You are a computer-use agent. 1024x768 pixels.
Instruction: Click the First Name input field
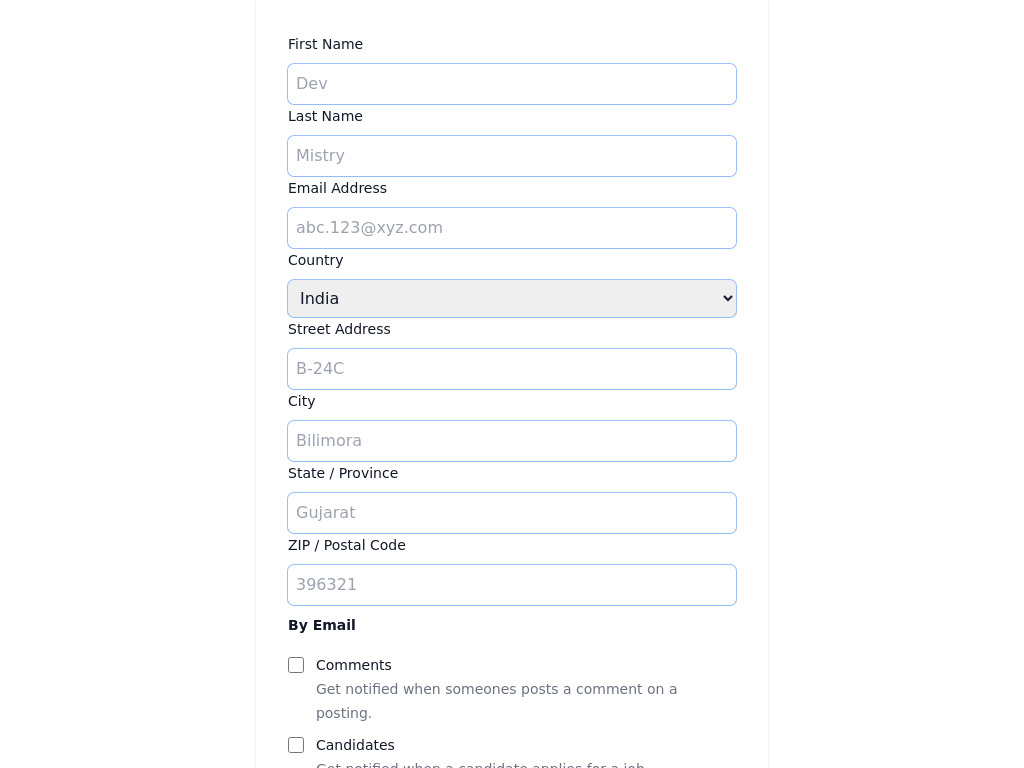[x=511, y=84]
